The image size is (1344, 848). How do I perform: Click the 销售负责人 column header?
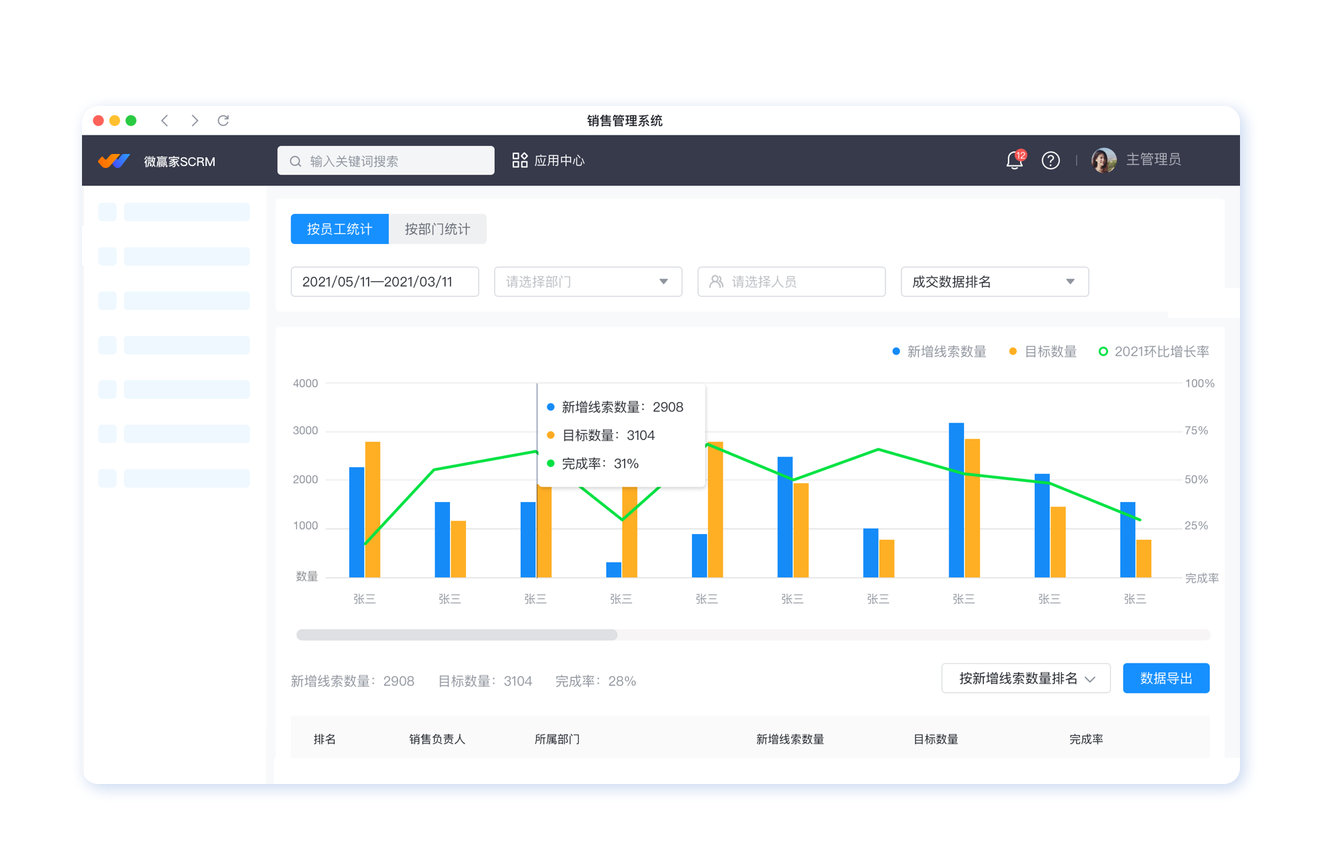click(x=437, y=740)
